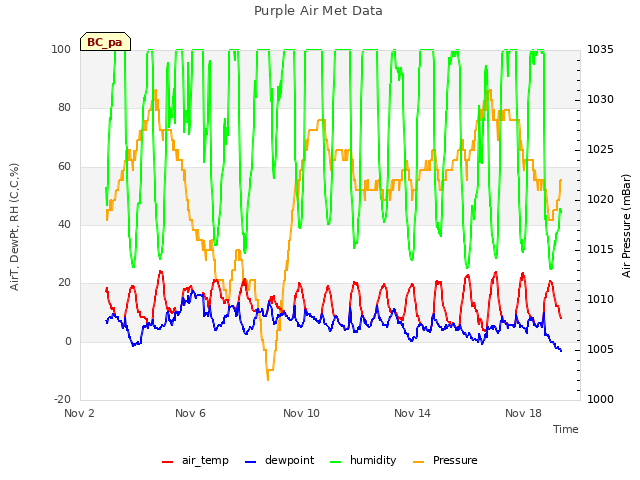Click the Nov 6 x-axis label

click(x=190, y=413)
